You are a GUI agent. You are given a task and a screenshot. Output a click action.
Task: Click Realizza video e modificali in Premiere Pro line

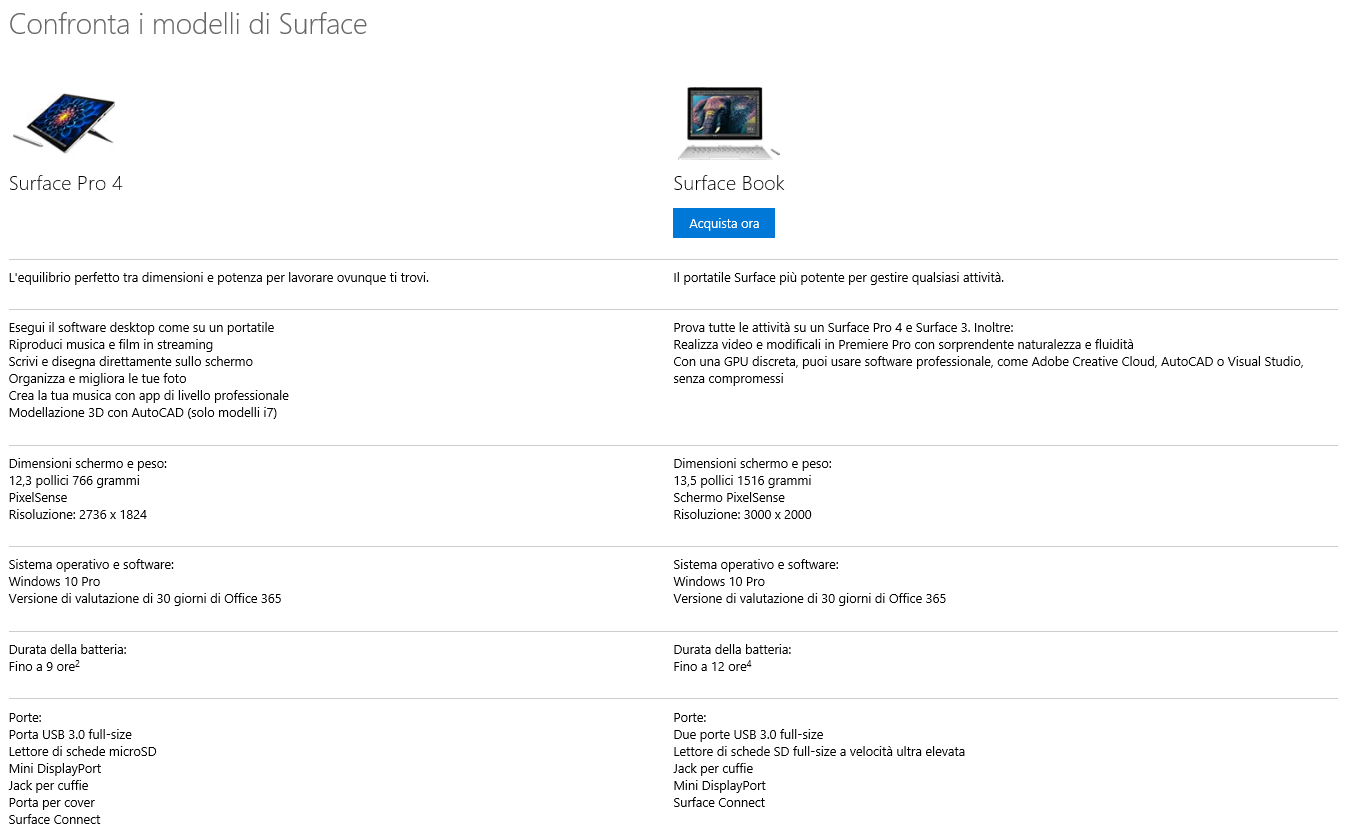pos(903,345)
